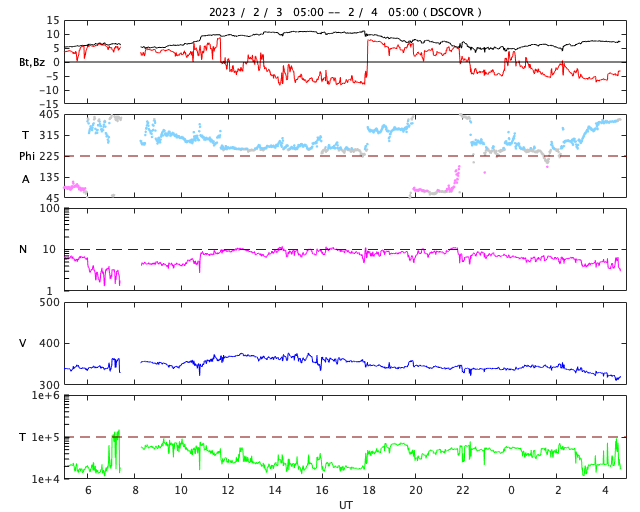Click the 45 tick label
Image resolution: width=640 pixels, height=512 pixels.
[53, 198]
